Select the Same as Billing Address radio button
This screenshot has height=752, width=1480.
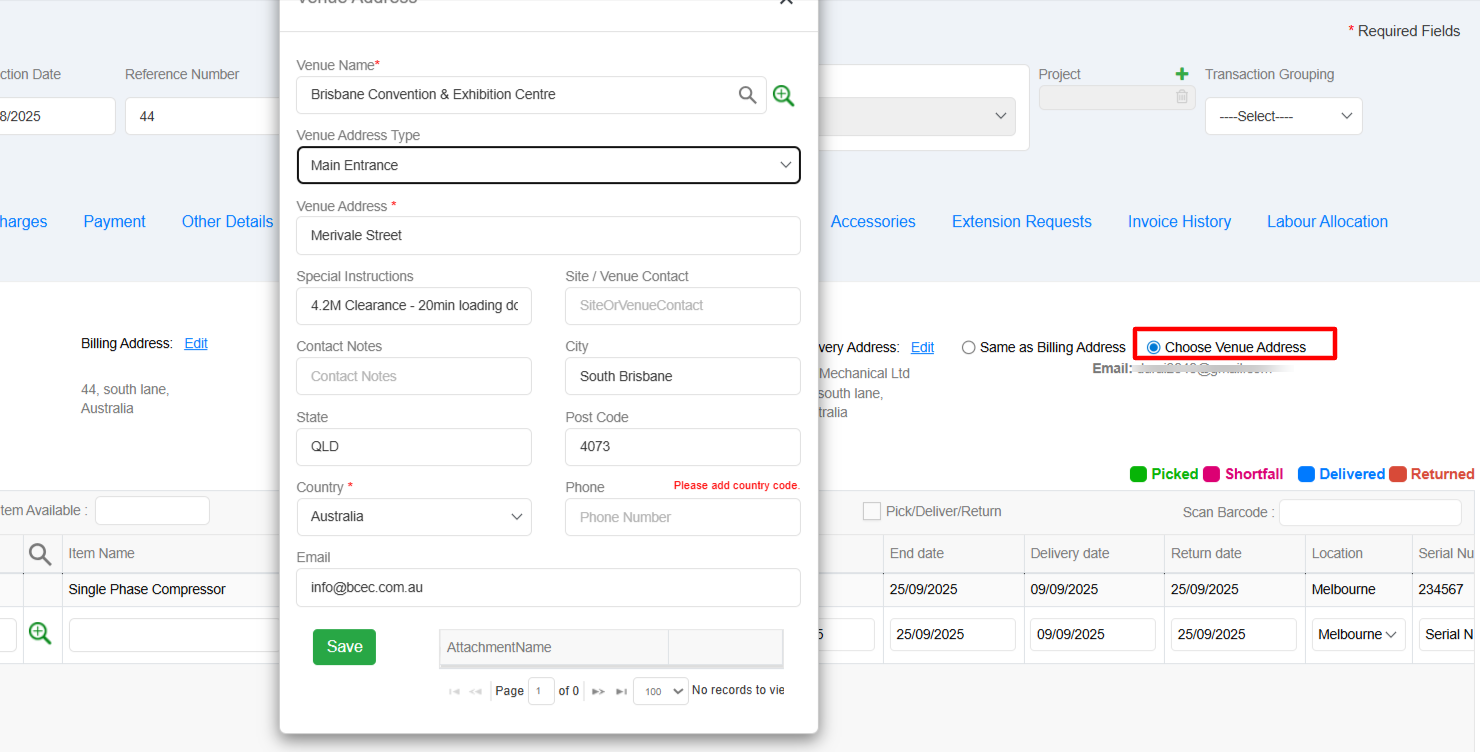(968, 348)
